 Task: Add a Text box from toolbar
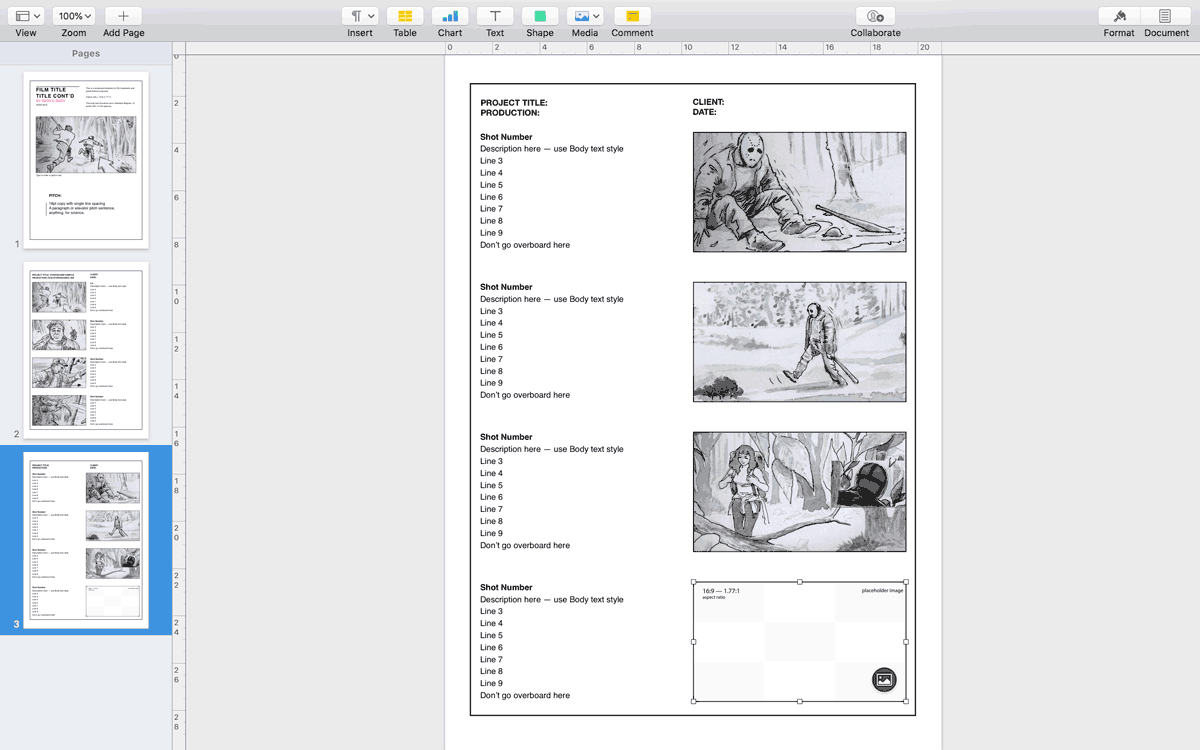(495, 17)
